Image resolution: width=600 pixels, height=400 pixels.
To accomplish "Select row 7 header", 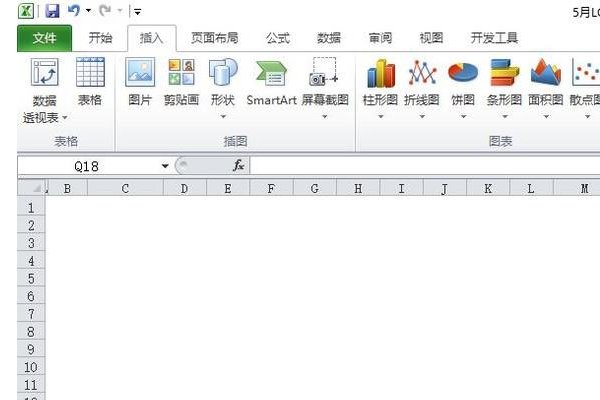I will 31,314.
